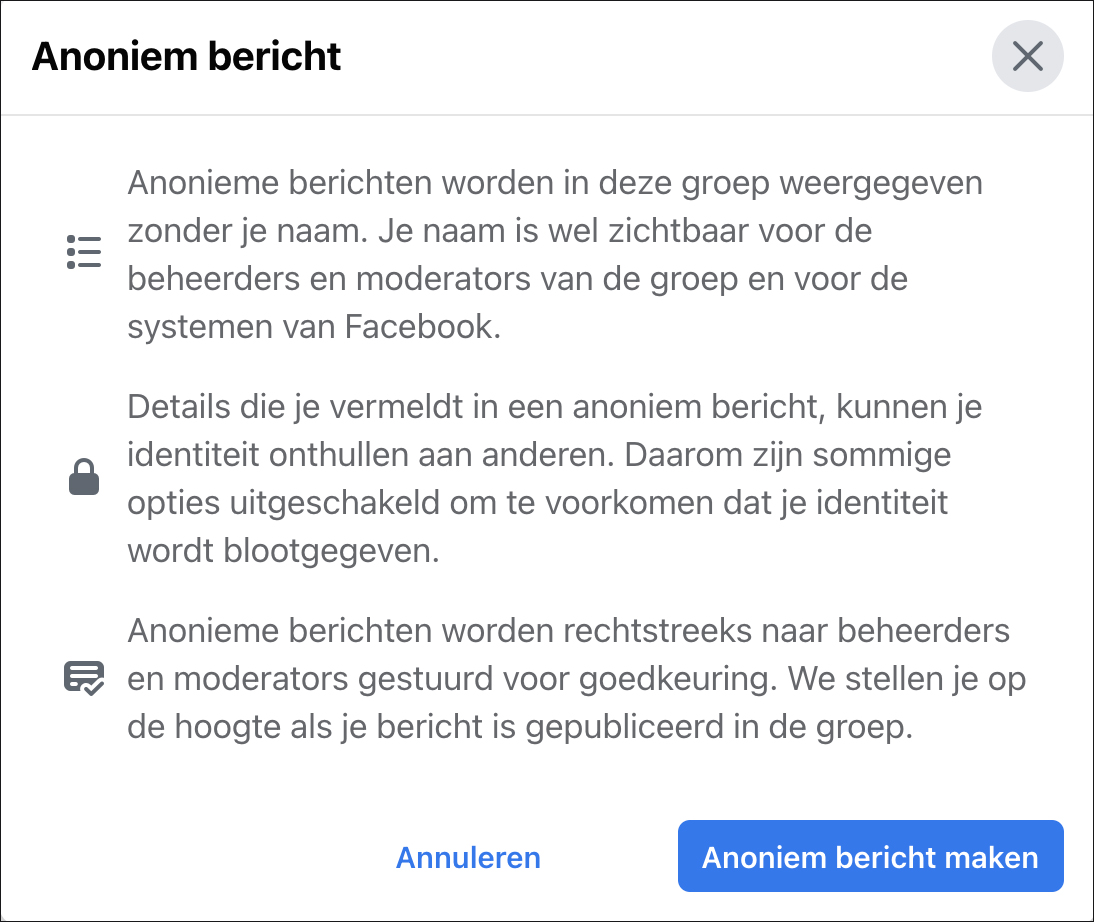Click 'gepubliceerd in de groep' text

(x=719, y=728)
